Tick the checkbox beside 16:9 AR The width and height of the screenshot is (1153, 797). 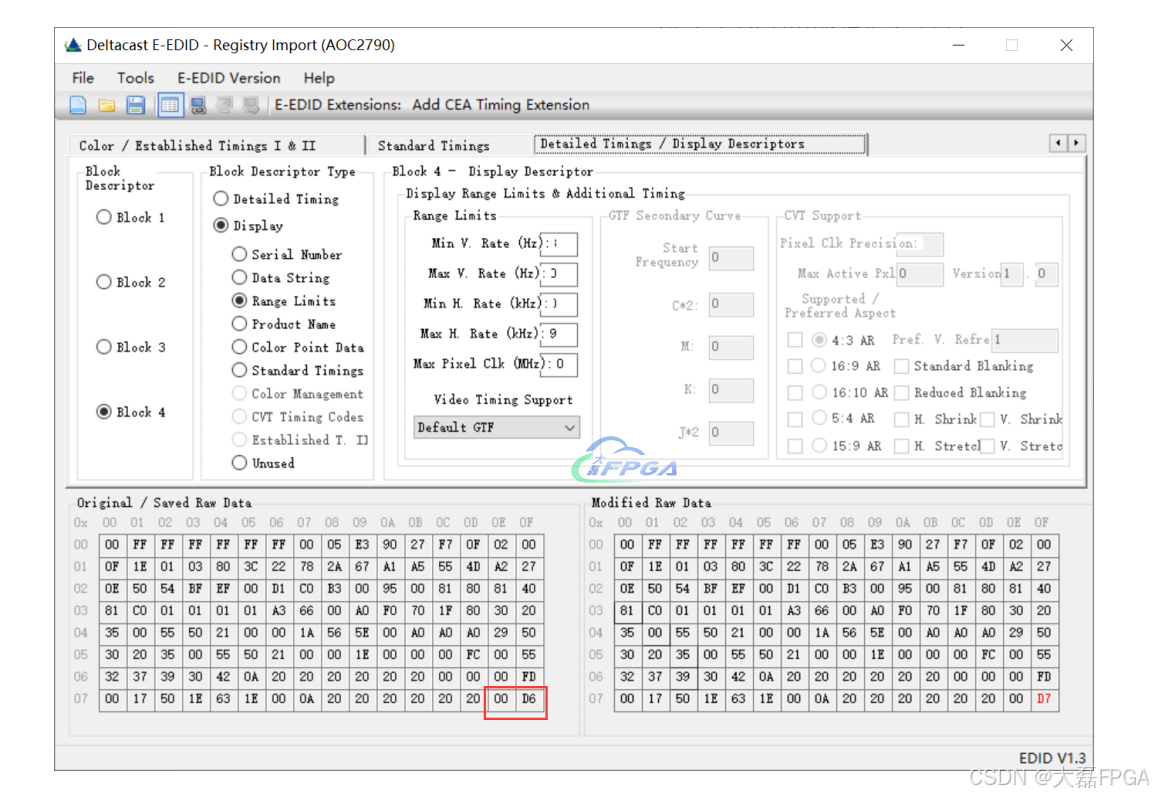coord(795,365)
